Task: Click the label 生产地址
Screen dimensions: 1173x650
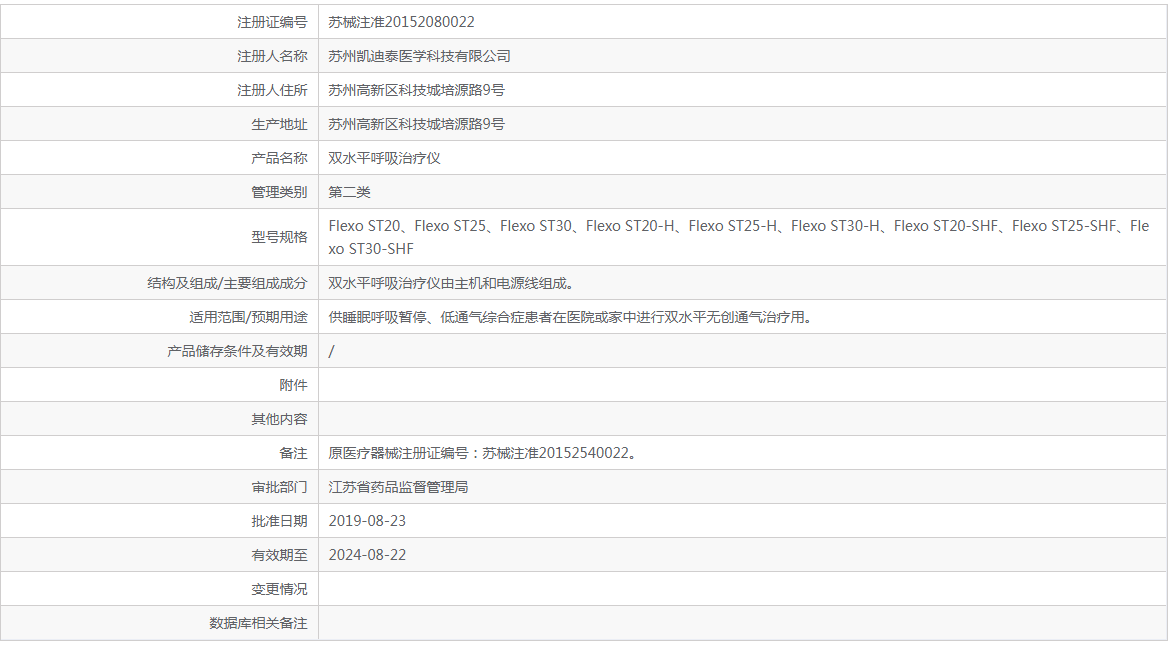Action: 279,124
